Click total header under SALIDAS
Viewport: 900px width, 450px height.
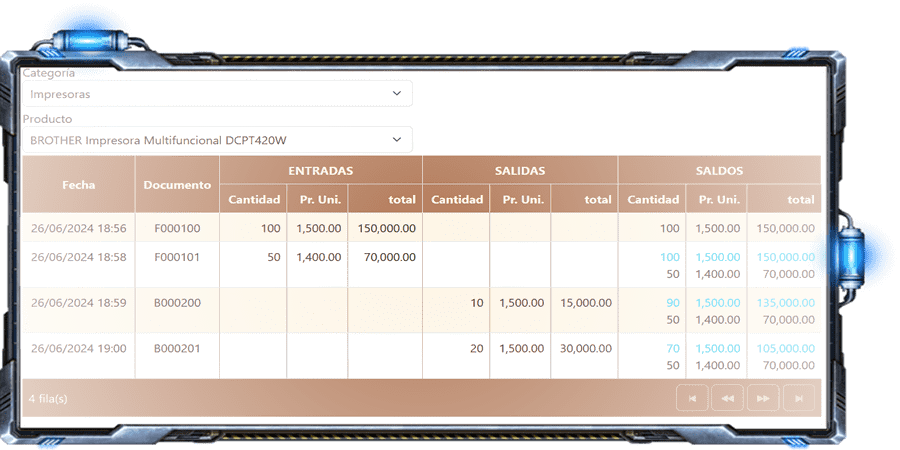[x=584, y=199]
